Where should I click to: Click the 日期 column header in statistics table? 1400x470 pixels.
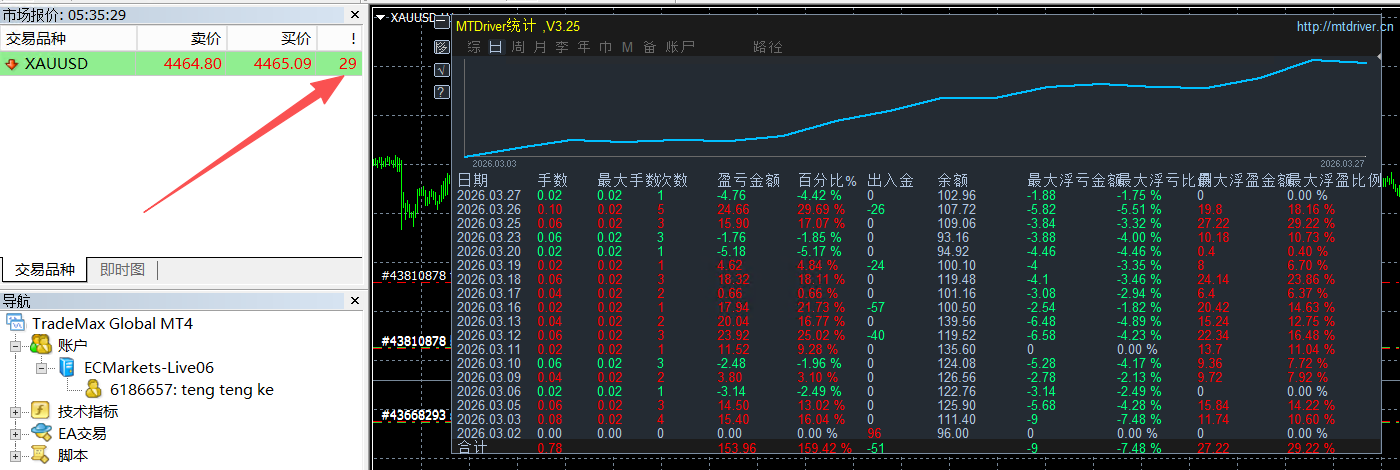[473, 180]
